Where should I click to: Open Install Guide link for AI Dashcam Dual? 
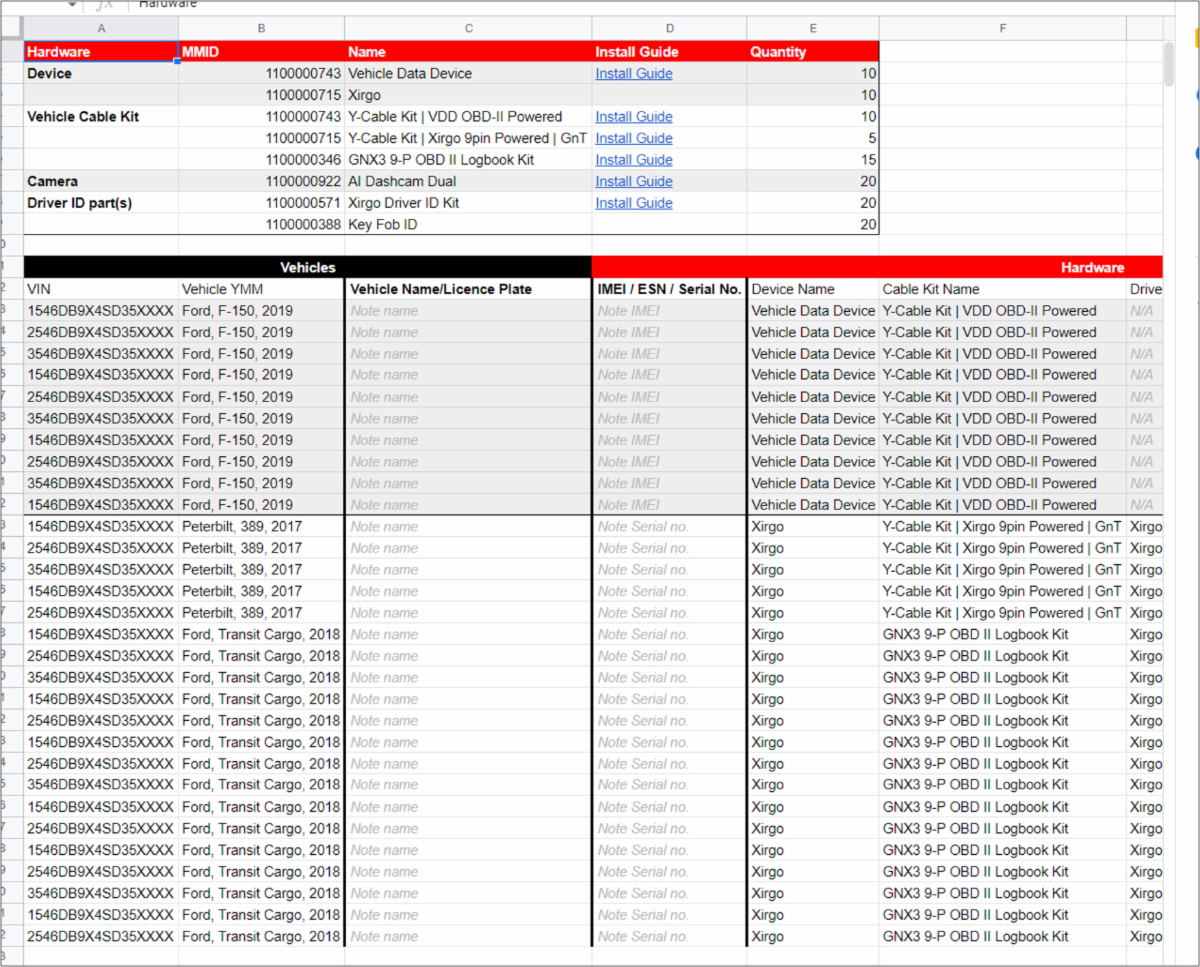coord(634,182)
